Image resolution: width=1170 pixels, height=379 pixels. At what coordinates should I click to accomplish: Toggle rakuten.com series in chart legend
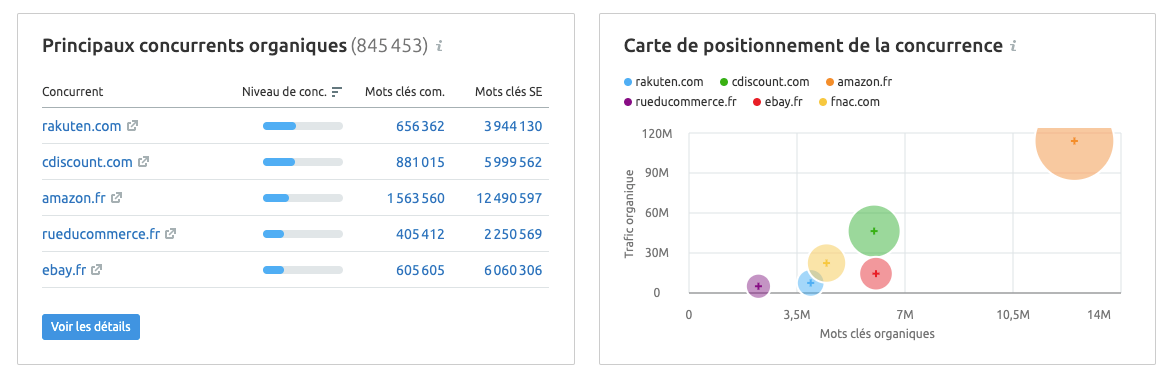pyautogui.click(x=663, y=82)
